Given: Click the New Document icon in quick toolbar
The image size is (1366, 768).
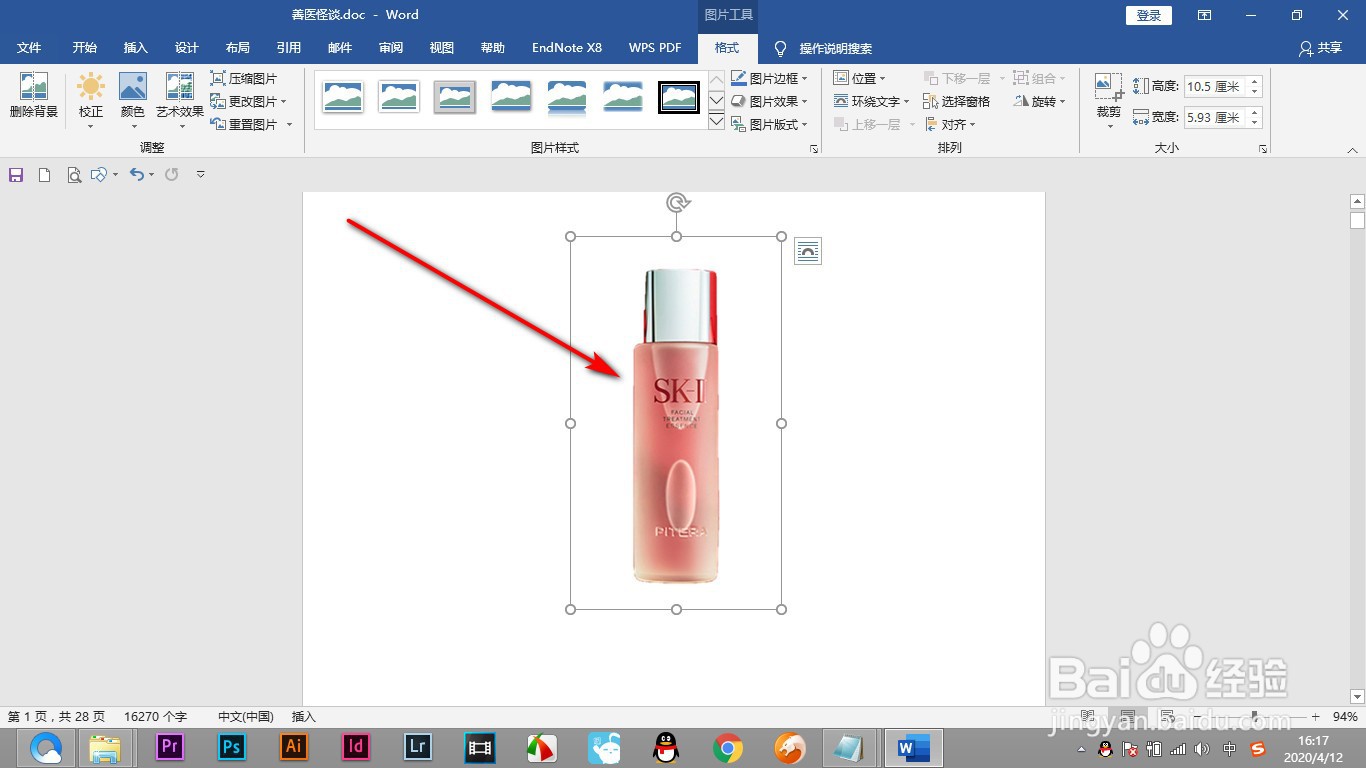Looking at the screenshot, I should point(44,175).
